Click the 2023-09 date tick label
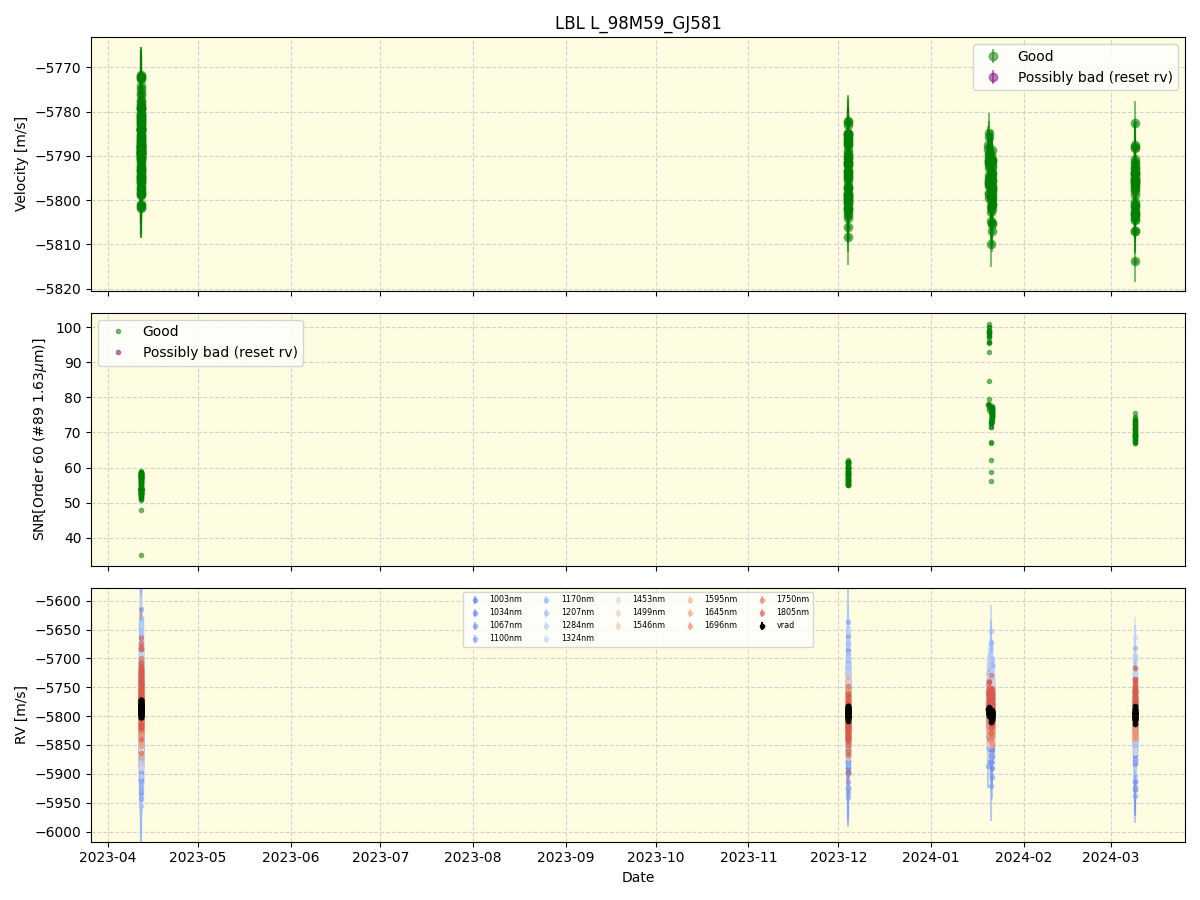This screenshot has width=1200, height=900. [x=566, y=857]
